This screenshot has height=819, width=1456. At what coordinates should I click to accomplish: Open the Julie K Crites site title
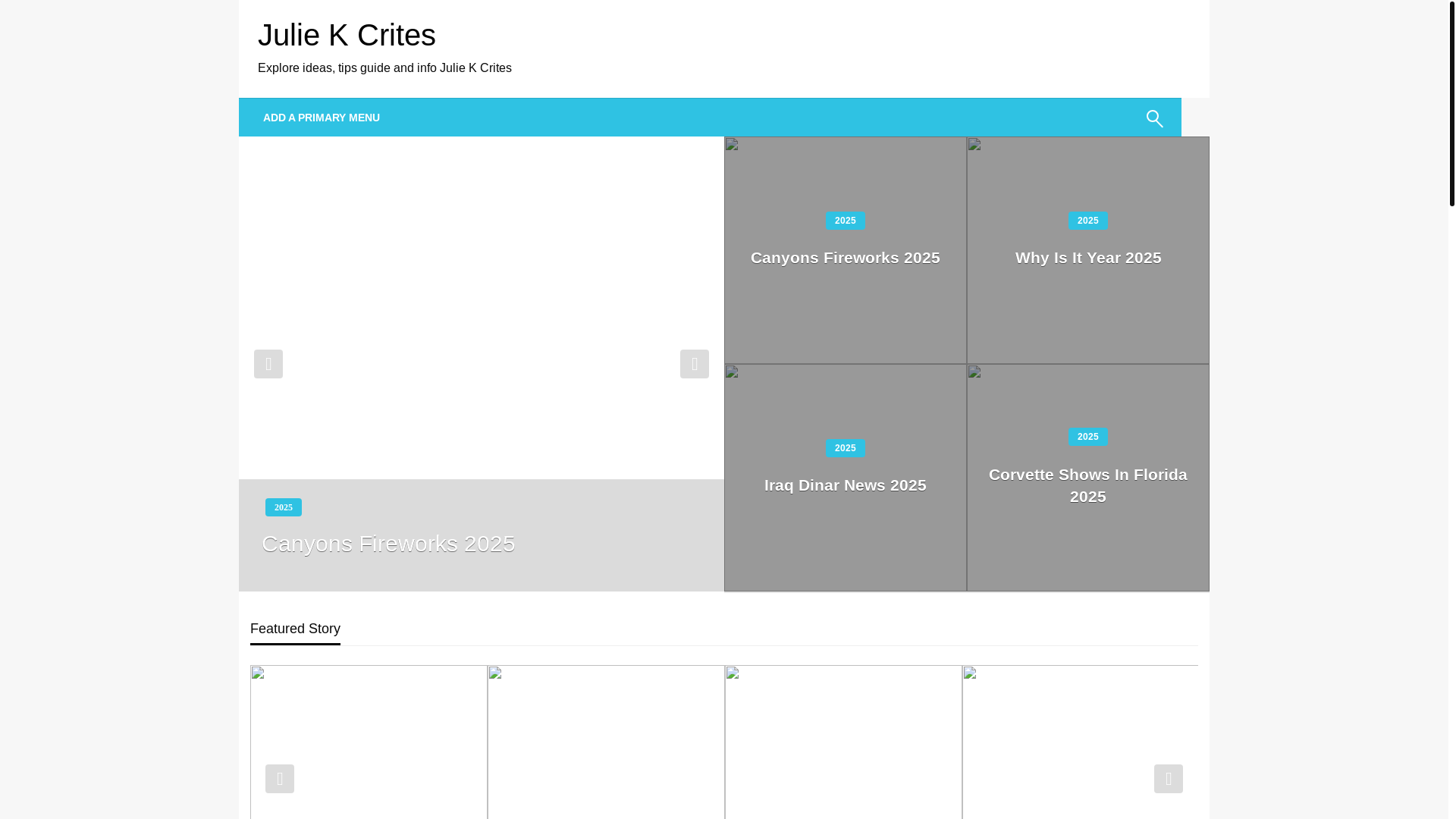pos(347,35)
